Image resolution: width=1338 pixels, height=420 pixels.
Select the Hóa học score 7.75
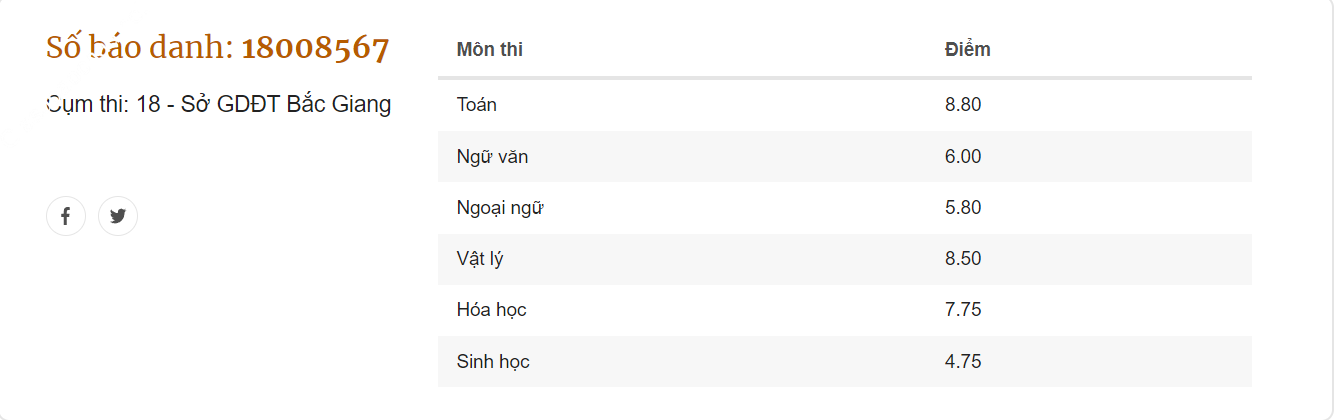point(963,310)
